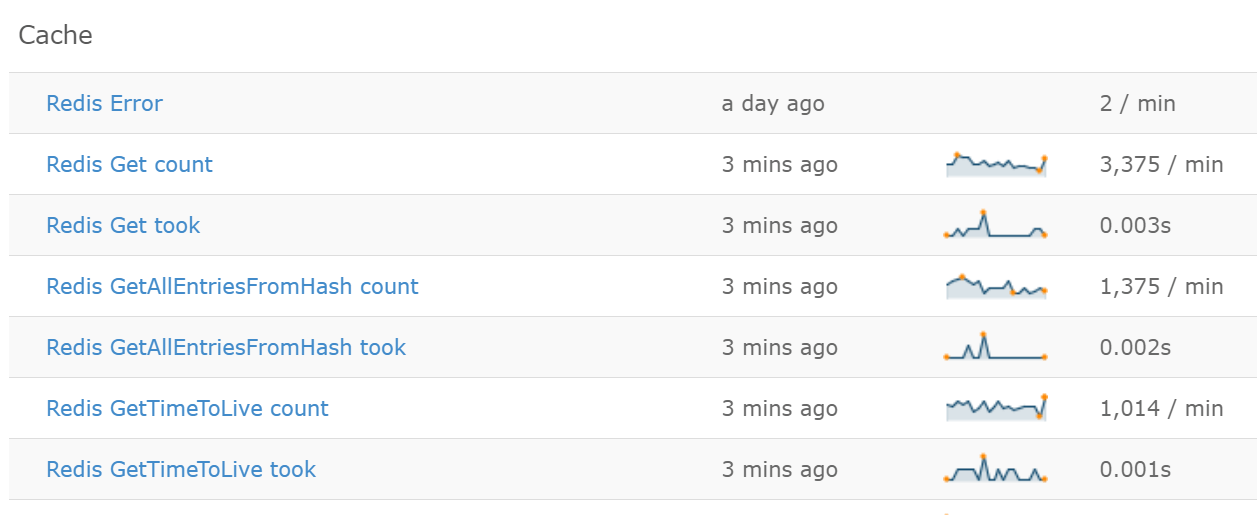The width and height of the screenshot is (1257, 515).
Task: Click the GetTimeToLive took sparkline
Action: [x=995, y=468]
